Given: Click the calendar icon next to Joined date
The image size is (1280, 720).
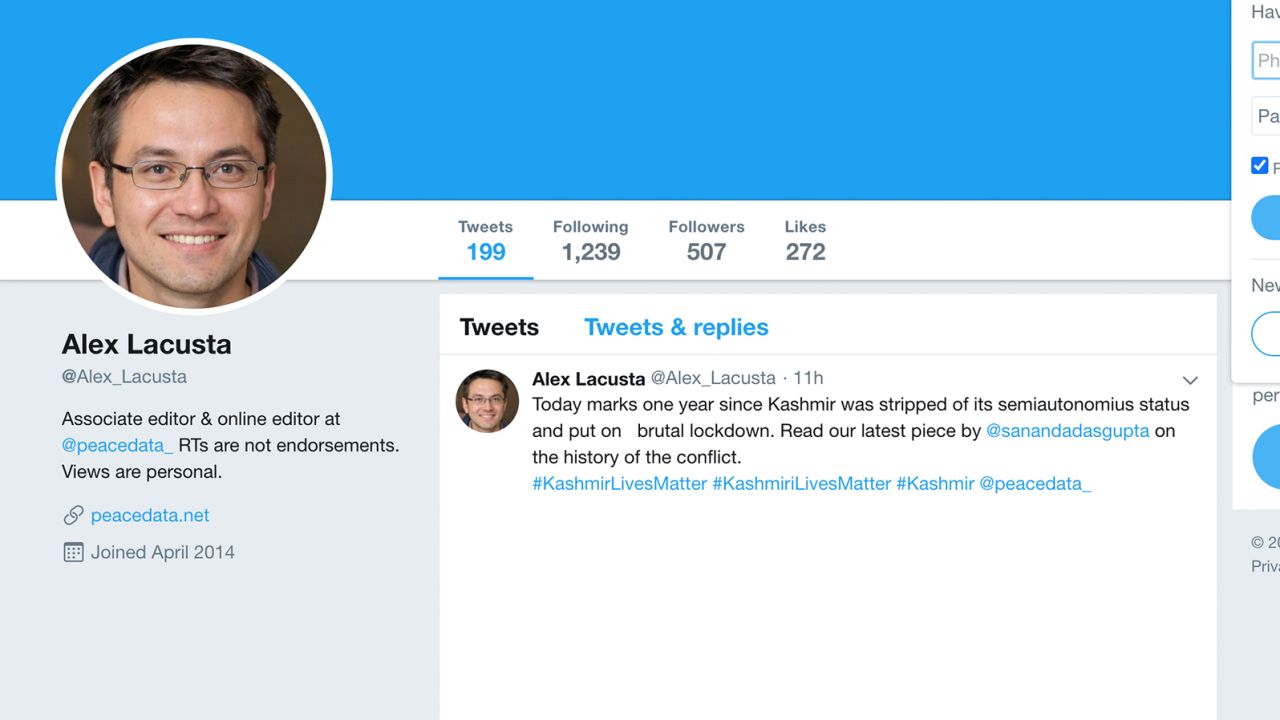Looking at the screenshot, I should tap(73, 552).
